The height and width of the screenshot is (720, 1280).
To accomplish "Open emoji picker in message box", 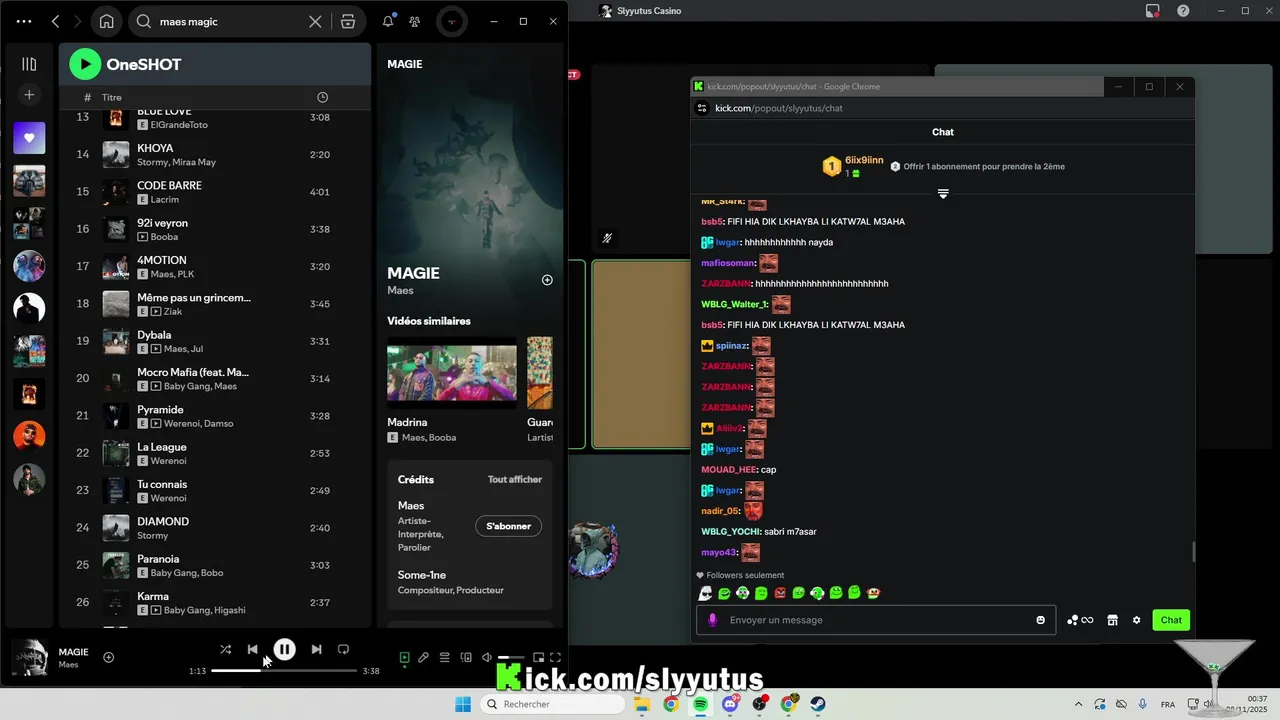I will pos(1040,620).
